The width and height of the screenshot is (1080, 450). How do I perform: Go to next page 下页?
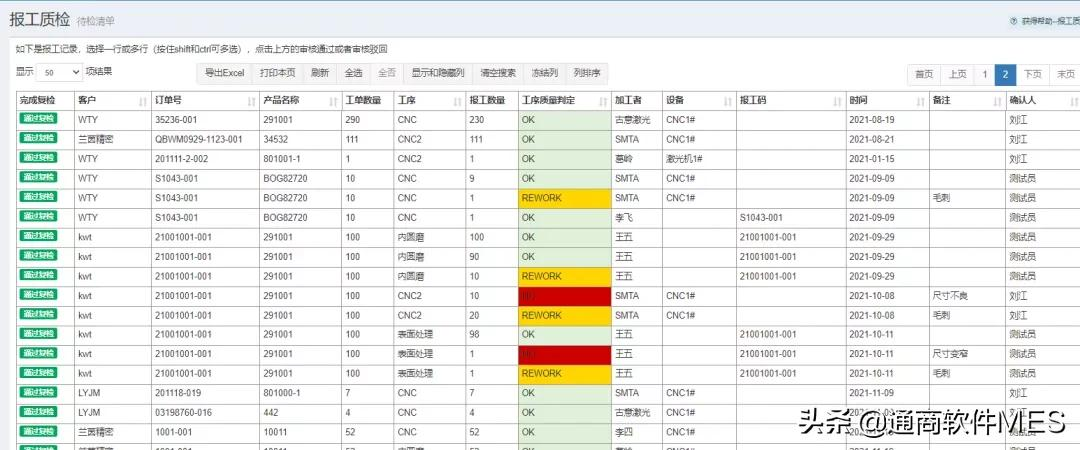click(1032, 74)
